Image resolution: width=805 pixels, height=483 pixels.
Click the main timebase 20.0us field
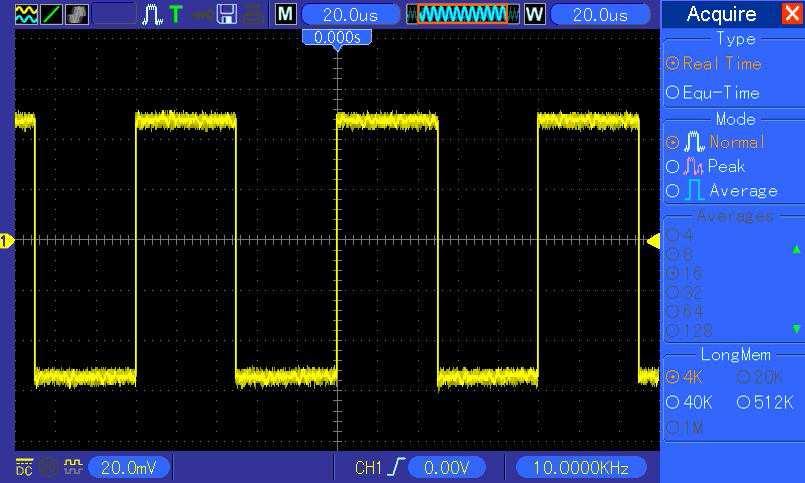pos(351,14)
